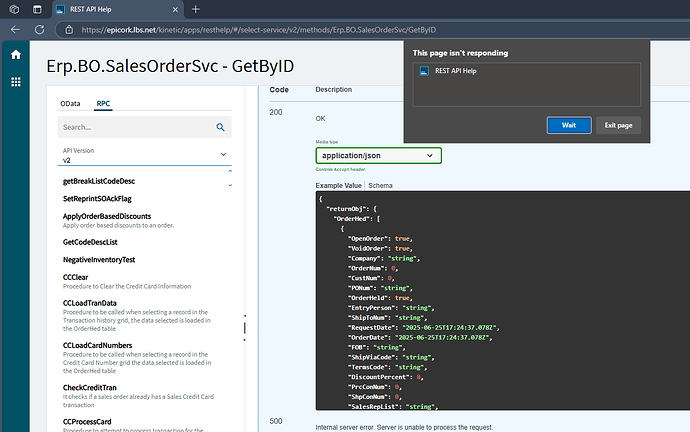The width and height of the screenshot is (690, 432).
Task: Click the "SalesRepList" line in the JSON example
Action: (393, 406)
